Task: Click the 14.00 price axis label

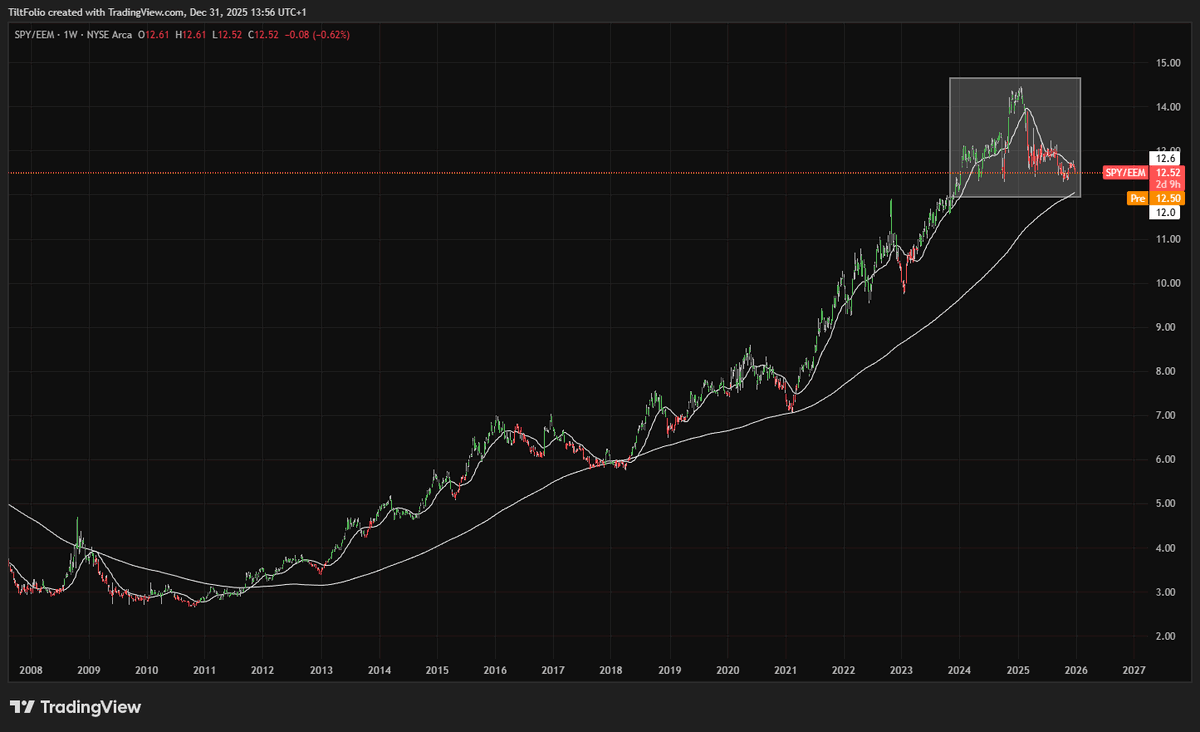Action: 1169,107
